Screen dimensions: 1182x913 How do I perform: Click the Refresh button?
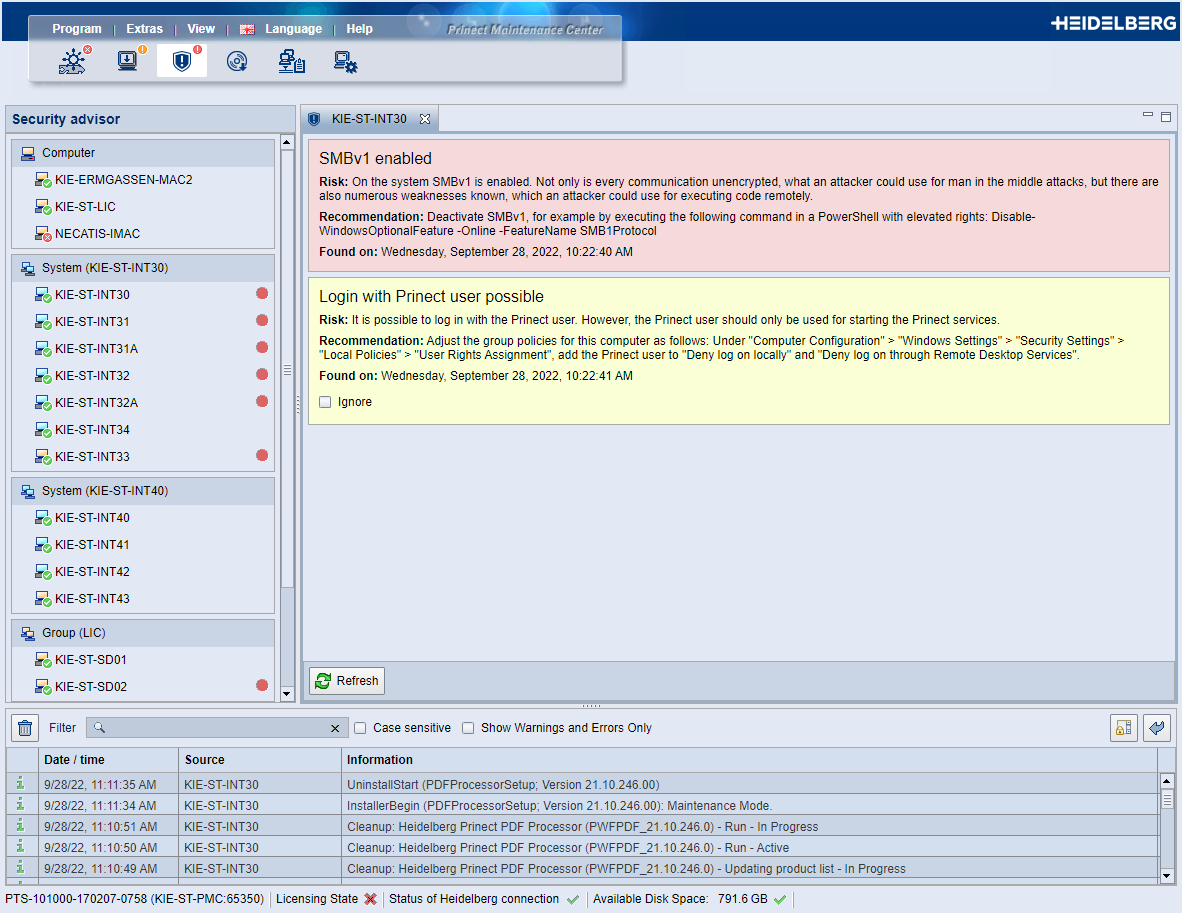346,680
